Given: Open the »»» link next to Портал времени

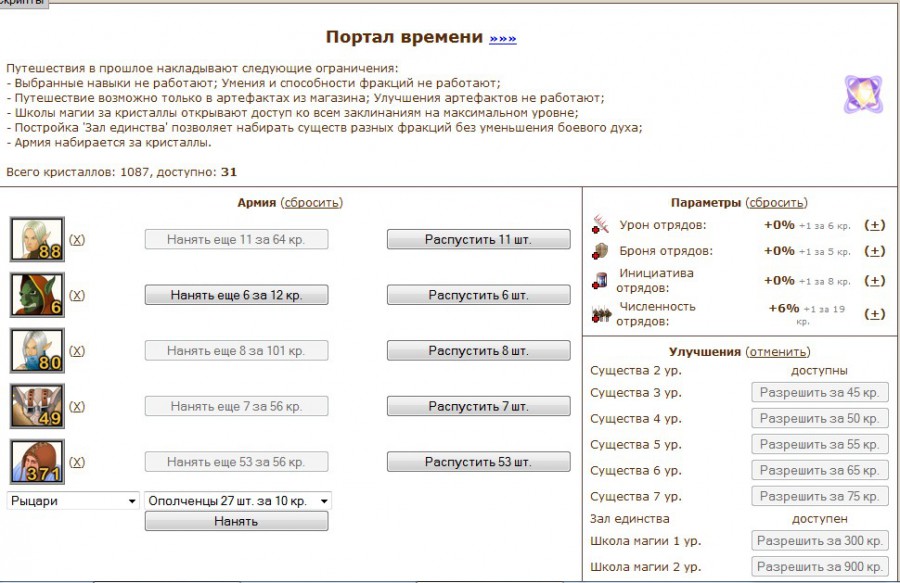Looking at the screenshot, I should [x=503, y=38].
